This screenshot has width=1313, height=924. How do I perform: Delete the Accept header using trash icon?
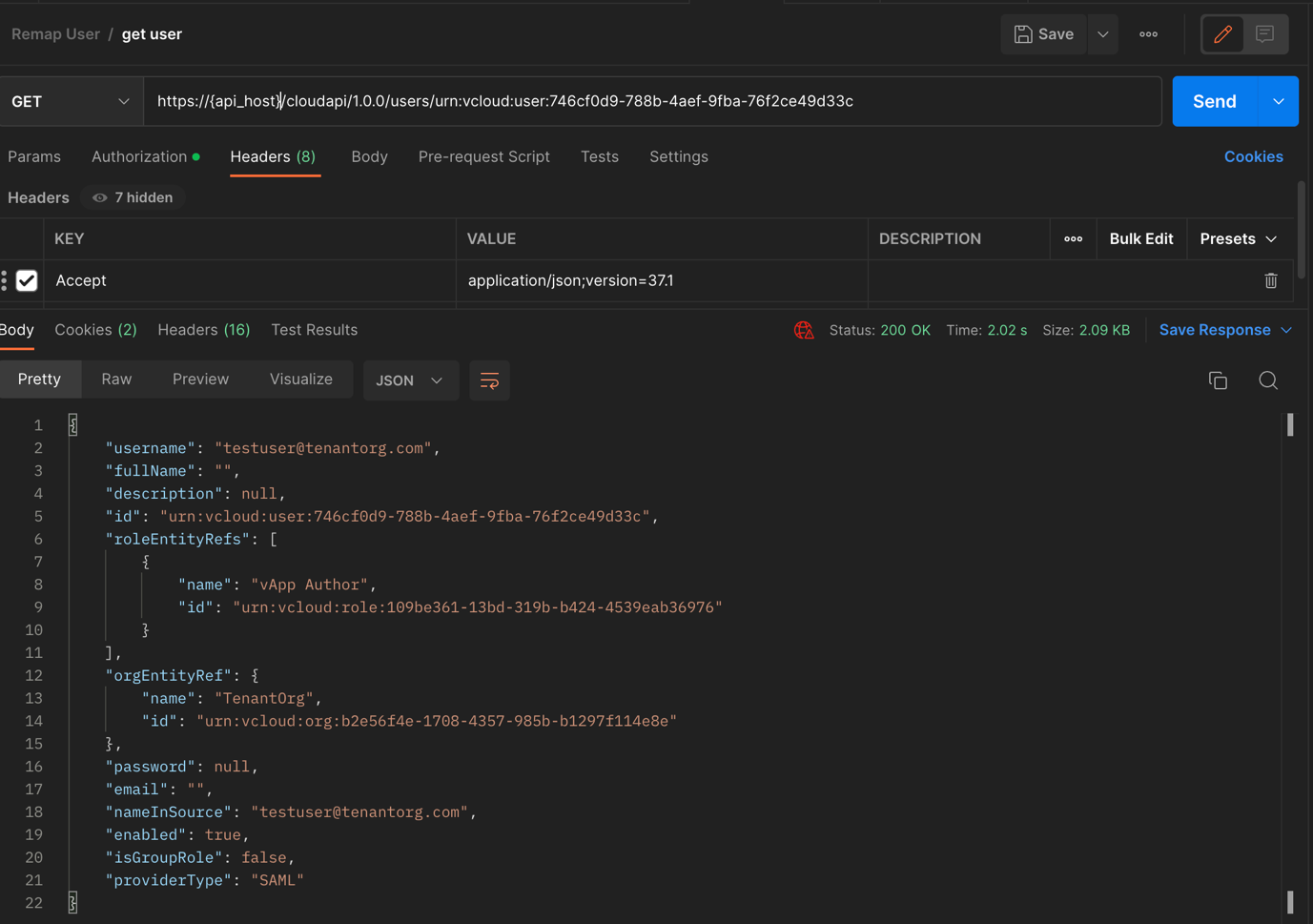pos(1270,280)
